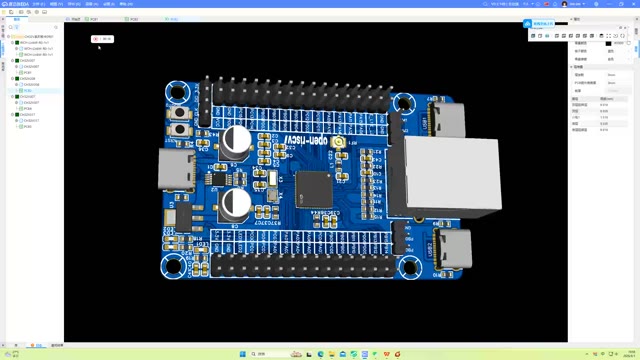Click the second outlined cube icon in the floating view toolbar
This screenshot has width=640, height=360.
(540, 36)
